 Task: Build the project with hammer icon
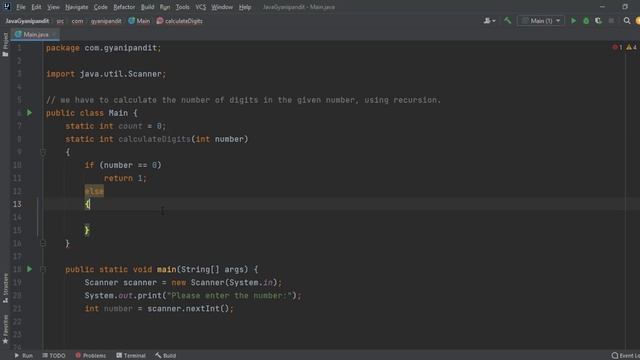click(x=508, y=20)
